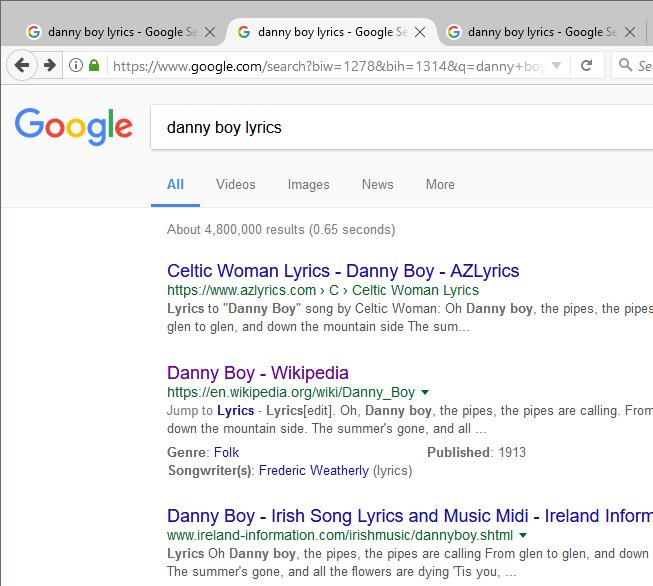
Task: Switch to the third danny boy lyrics tab
Action: (541, 32)
